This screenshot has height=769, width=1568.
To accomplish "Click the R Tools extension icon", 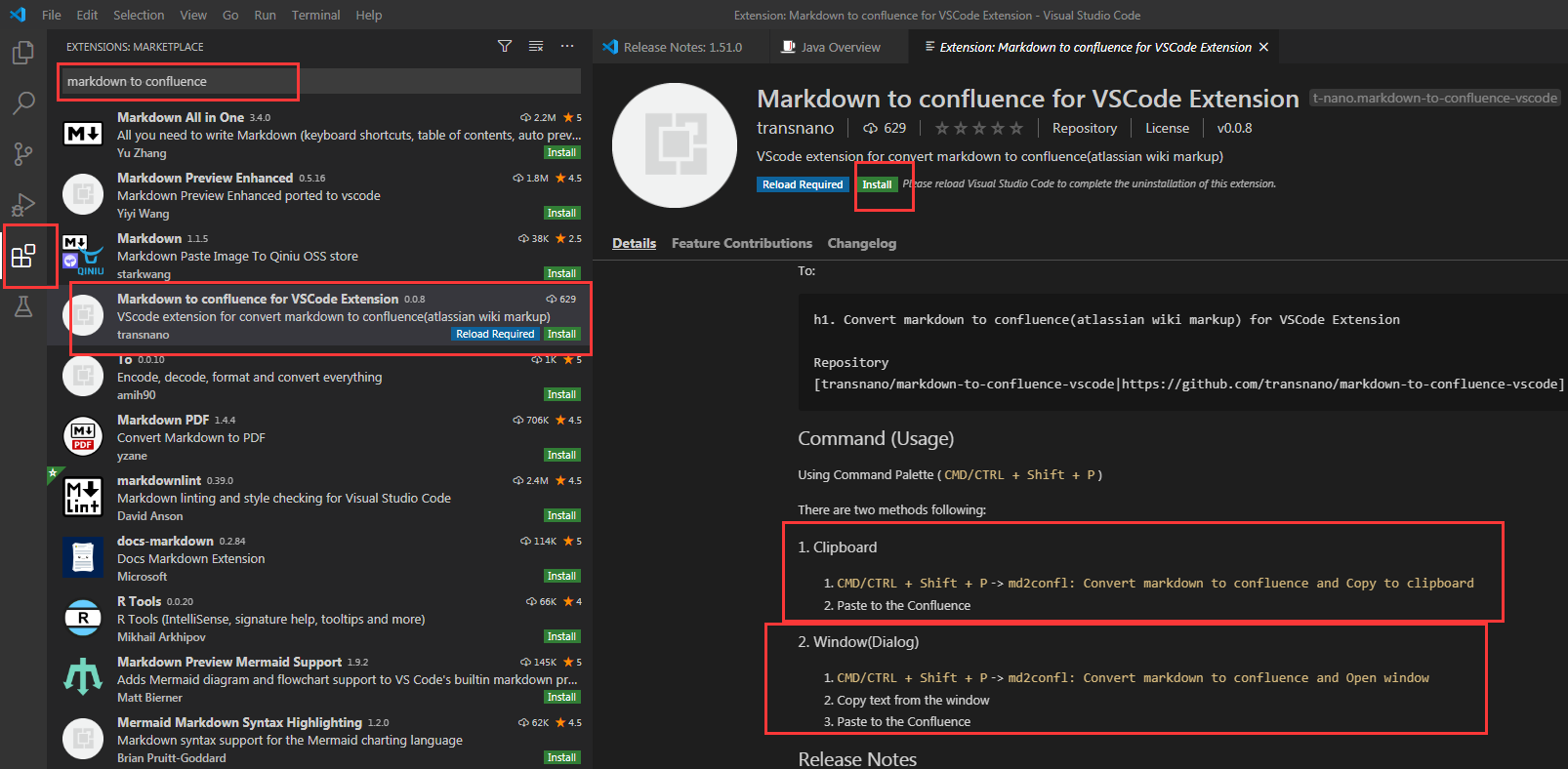I will tap(83, 618).
